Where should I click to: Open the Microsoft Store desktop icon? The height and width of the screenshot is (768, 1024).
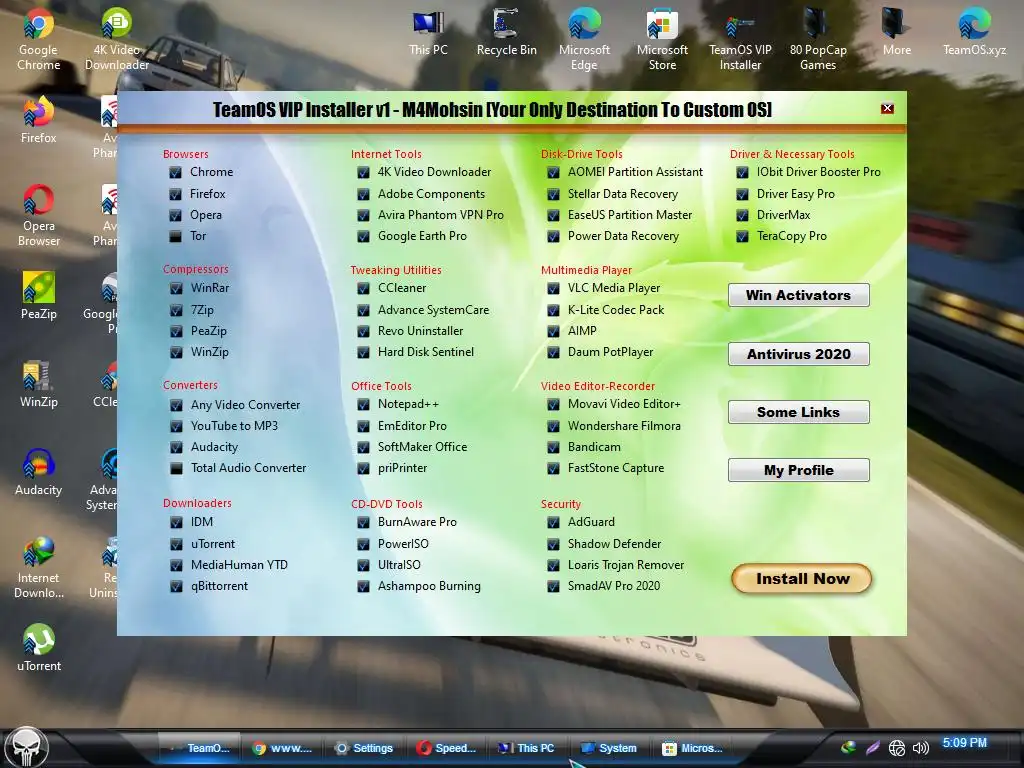tap(662, 39)
